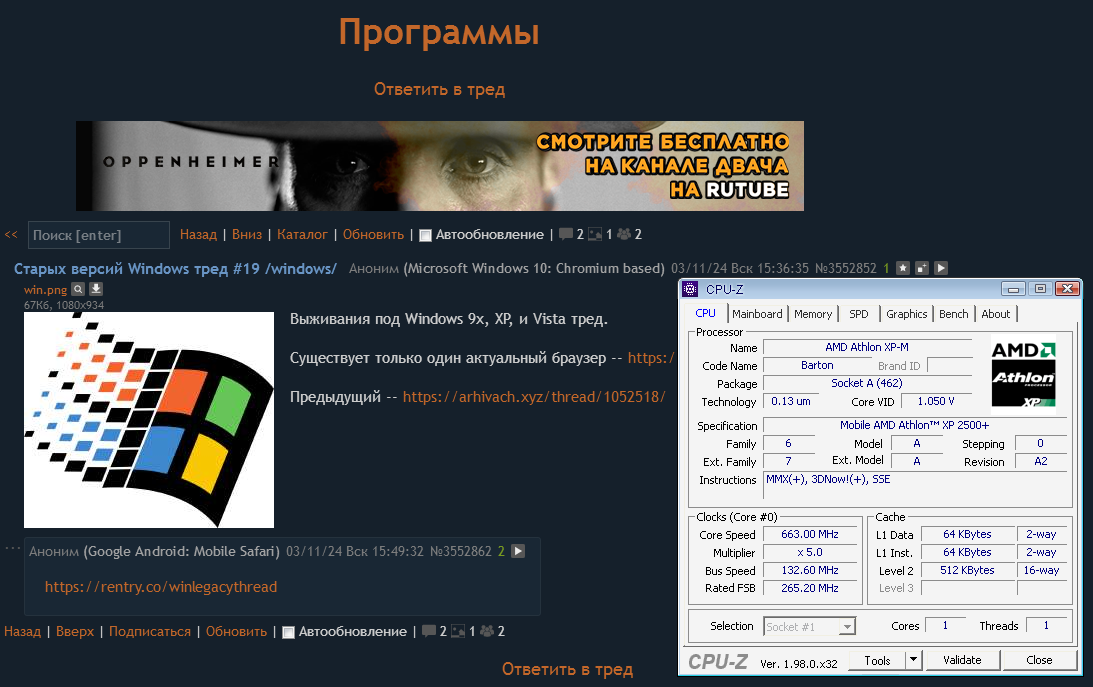Screen dimensions: 1093x687
Task: Click the thread title Старых версий Windows тред #19
Action: 175,269
